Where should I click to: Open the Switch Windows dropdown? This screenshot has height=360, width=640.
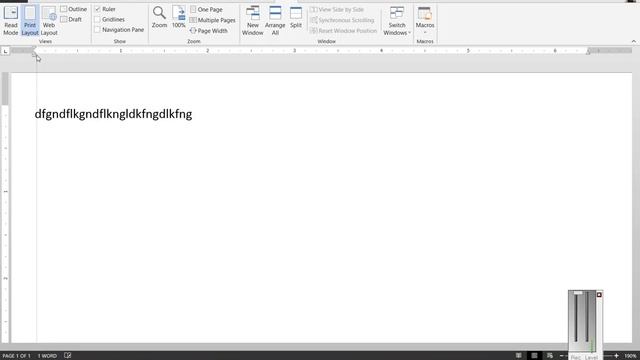click(397, 20)
